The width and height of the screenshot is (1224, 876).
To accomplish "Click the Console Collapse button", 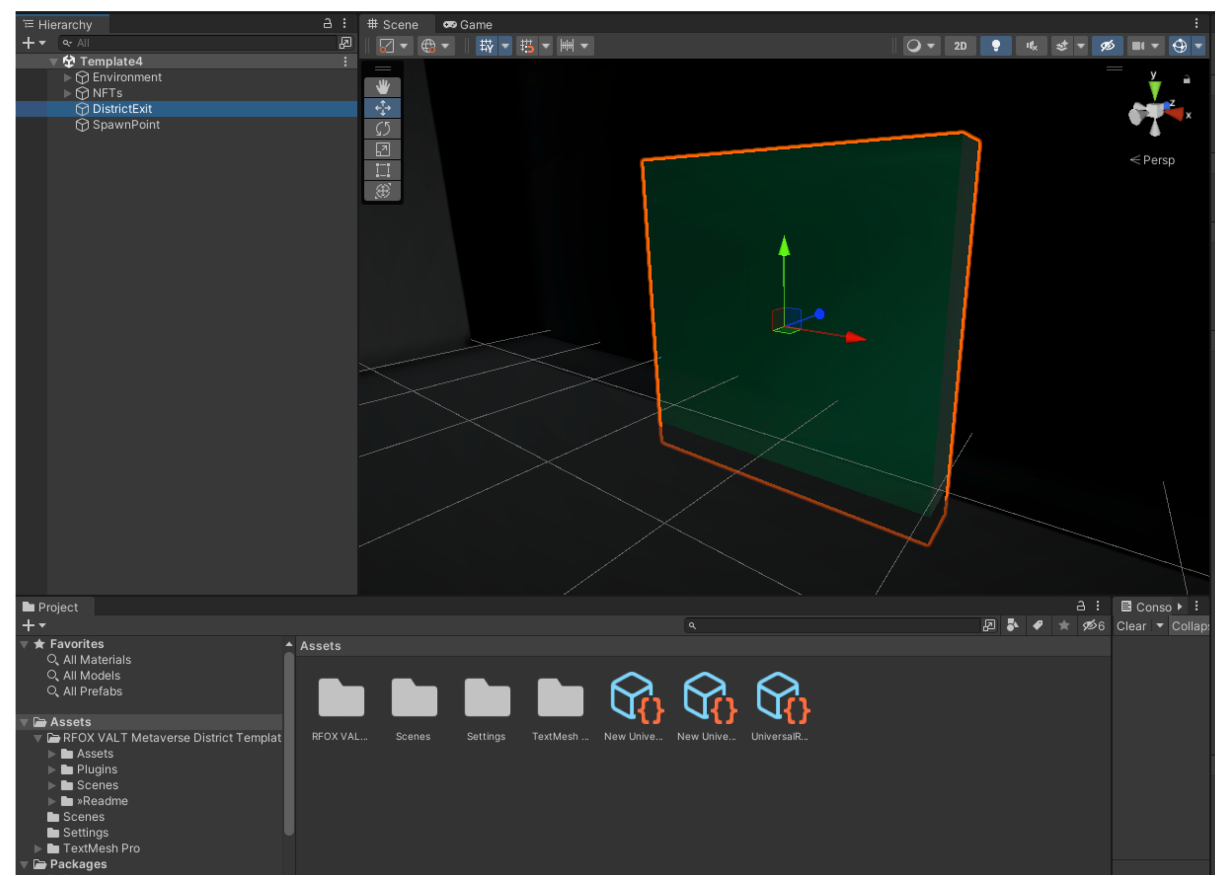I will 1189,626.
